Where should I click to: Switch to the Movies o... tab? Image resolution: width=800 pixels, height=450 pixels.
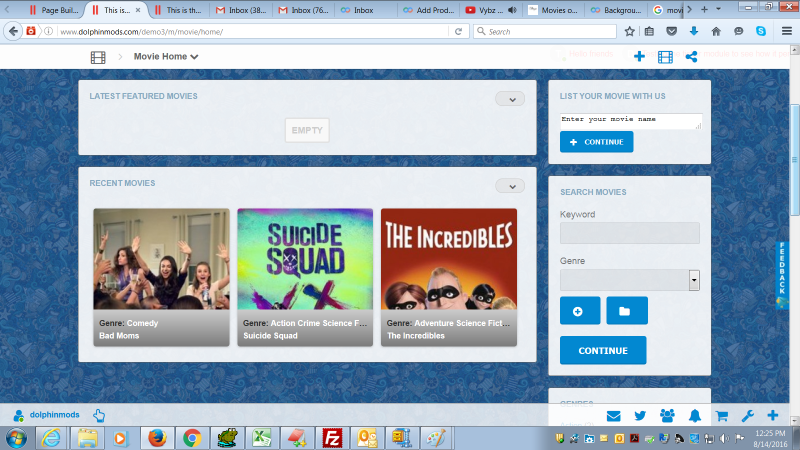coord(553,10)
